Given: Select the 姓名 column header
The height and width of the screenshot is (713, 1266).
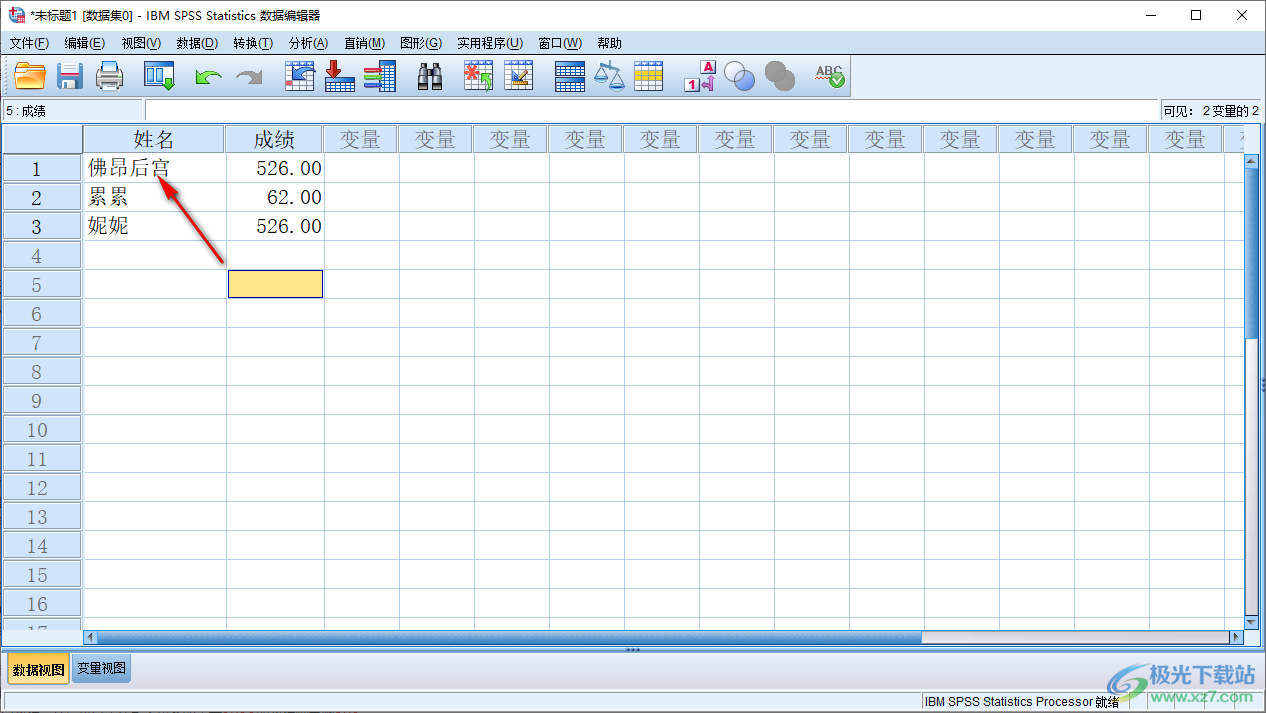Looking at the screenshot, I should click(x=154, y=139).
